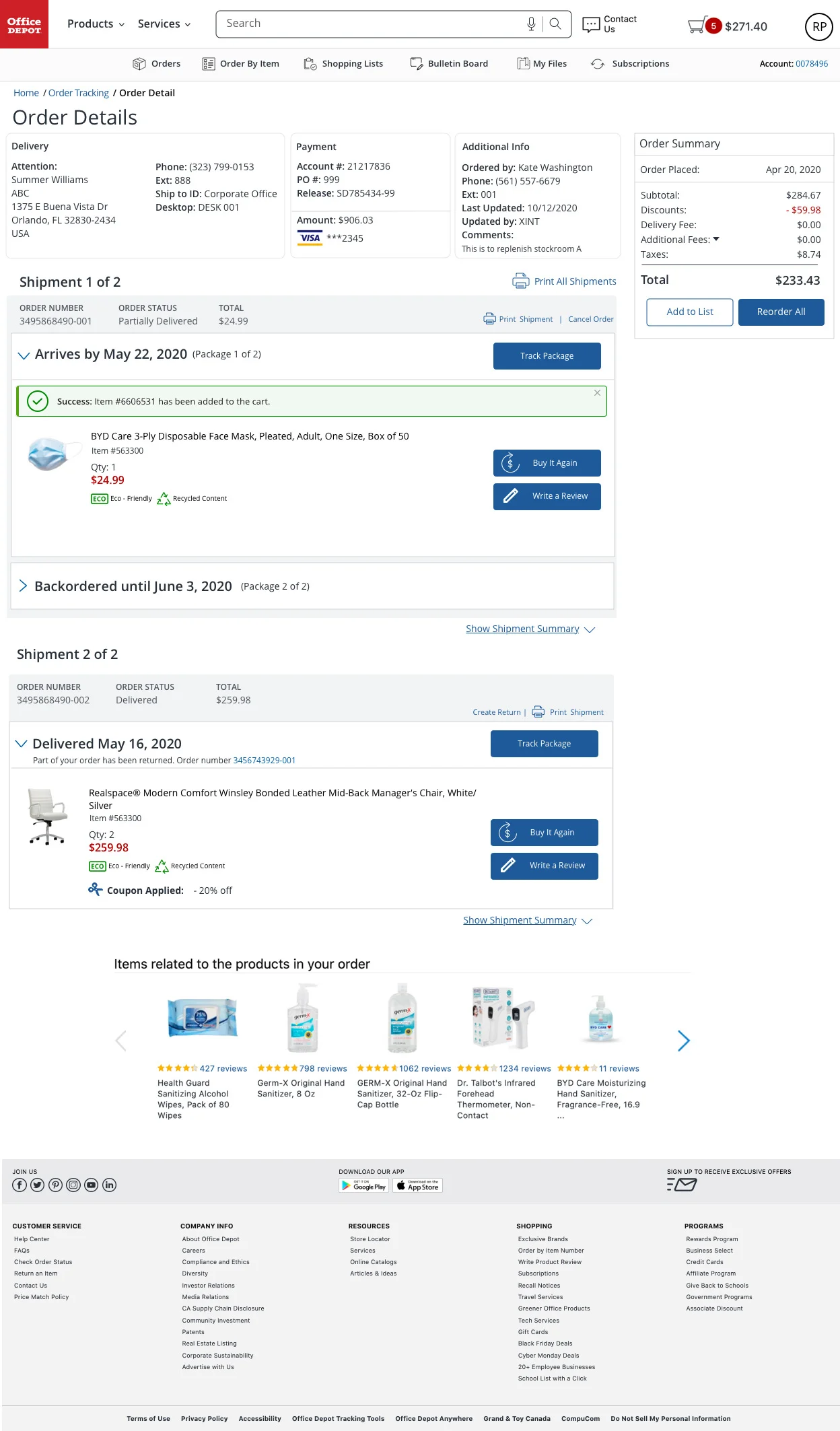Viewport: 840px width, 1431px height.
Task: Open the Bulletin Board
Action: click(x=449, y=64)
